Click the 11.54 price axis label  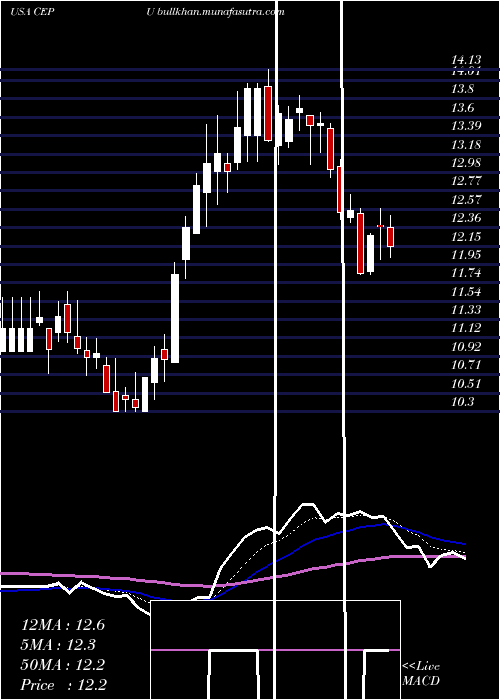[466, 292]
